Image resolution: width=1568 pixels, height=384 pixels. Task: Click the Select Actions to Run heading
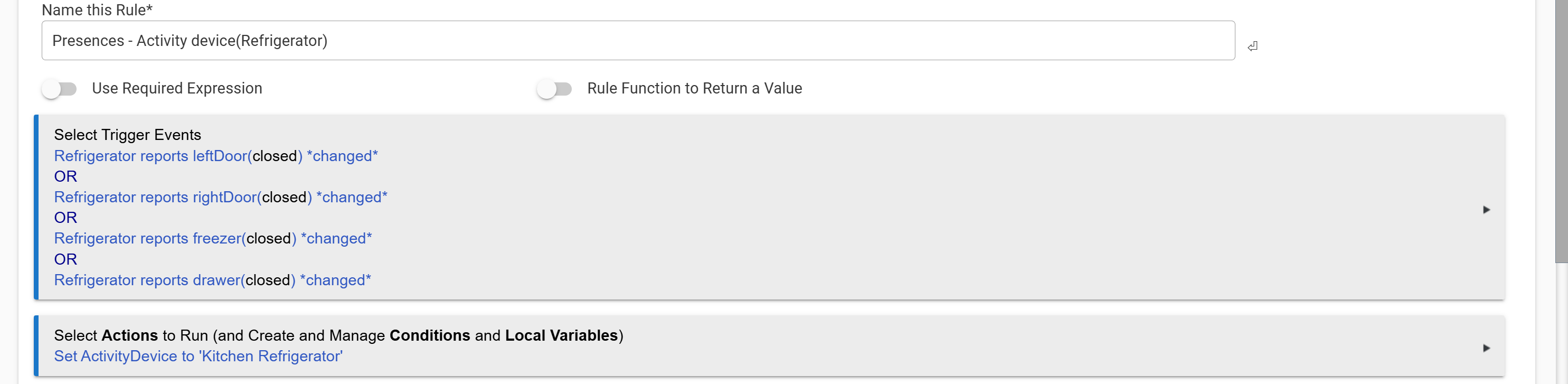[338, 335]
